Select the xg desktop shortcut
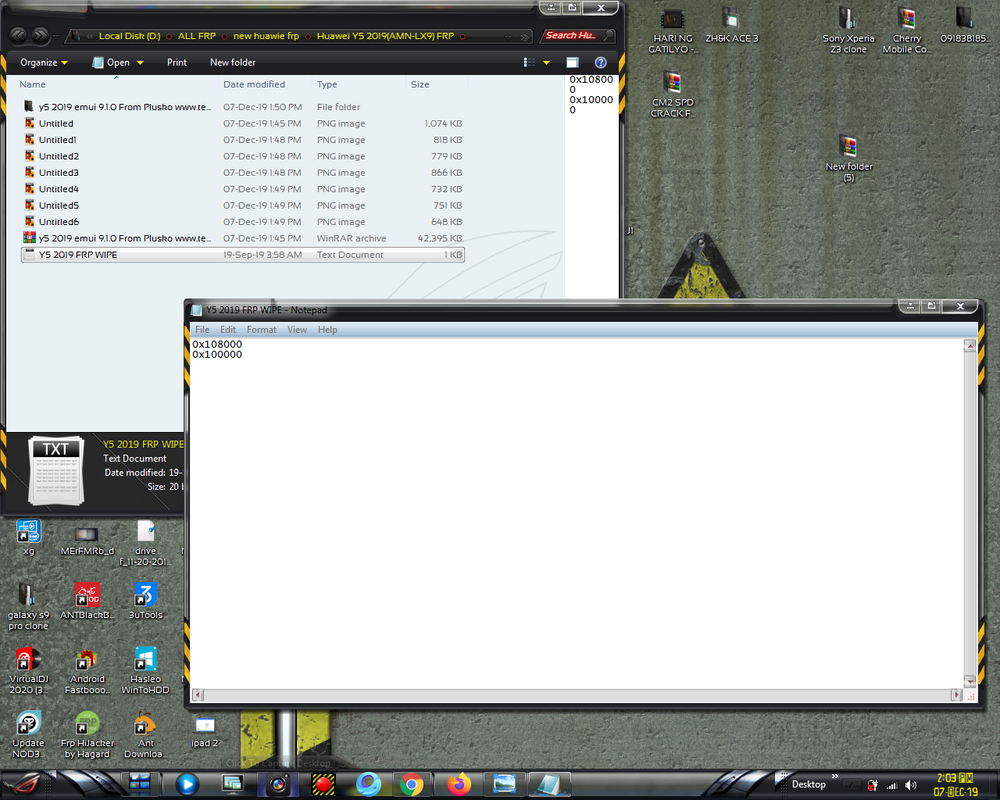The image size is (1000, 800). [x=29, y=537]
